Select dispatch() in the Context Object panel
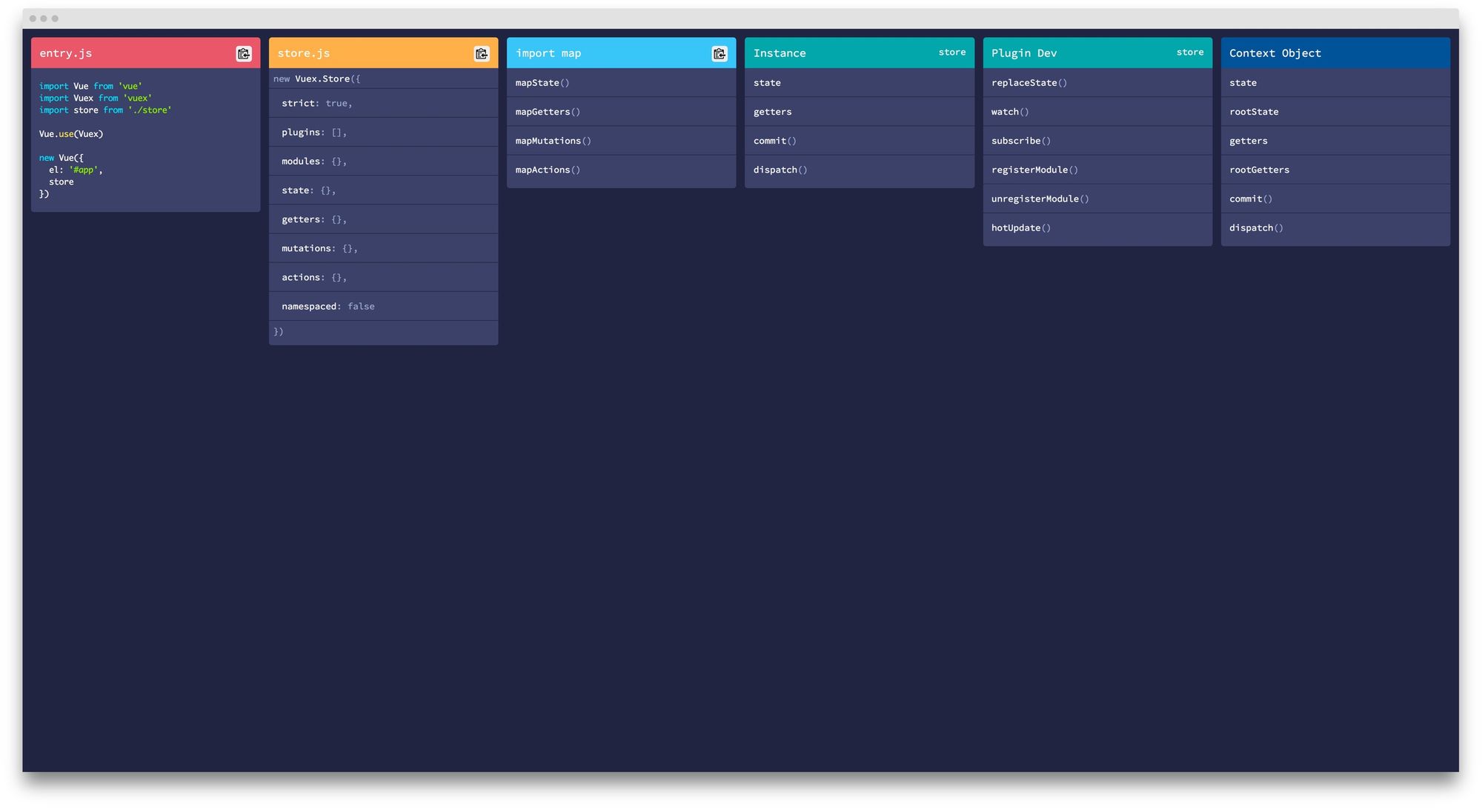The height and width of the screenshot is (812, 1482). [1256, 227]
